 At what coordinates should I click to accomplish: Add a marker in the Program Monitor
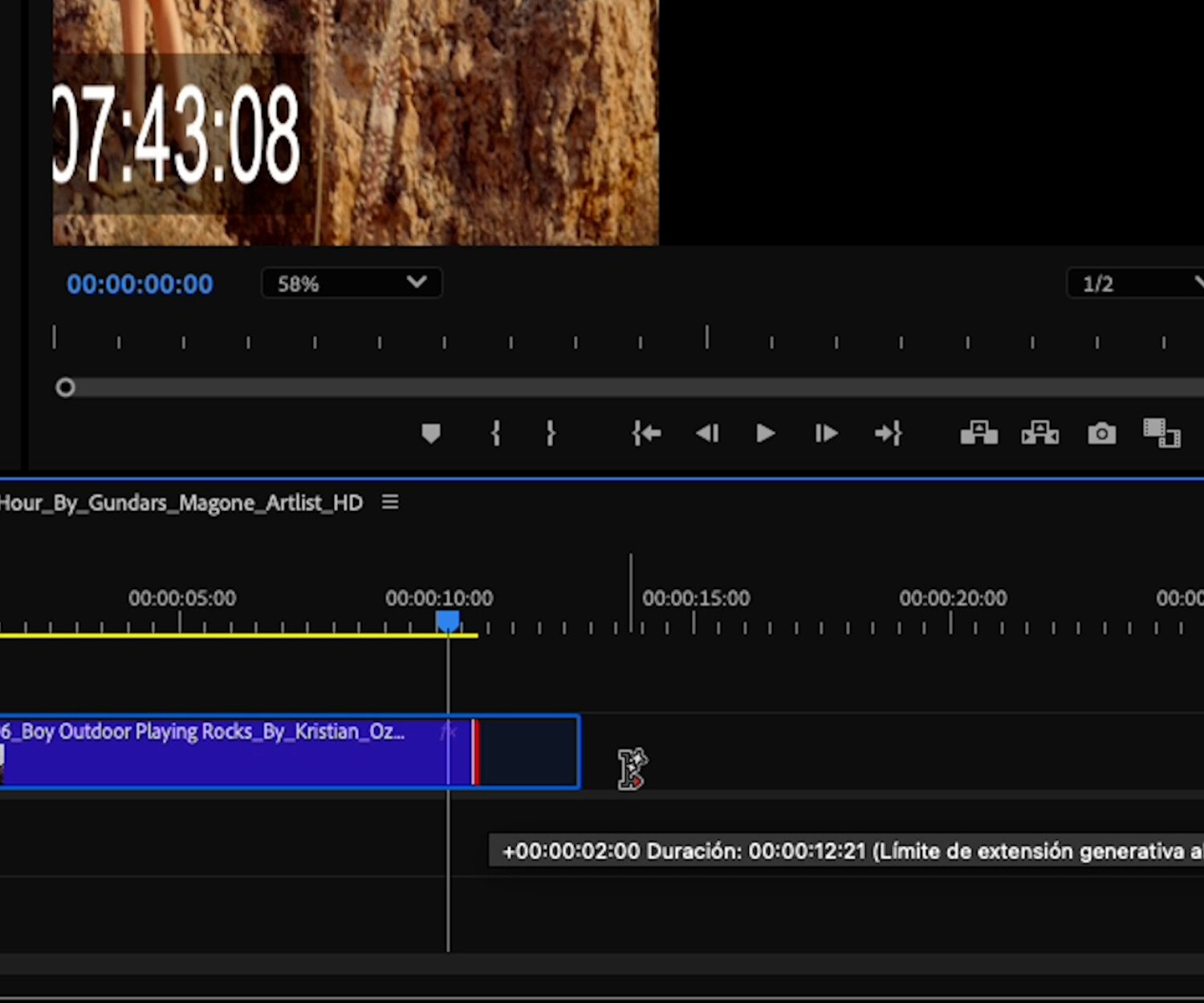coord(431,433)
